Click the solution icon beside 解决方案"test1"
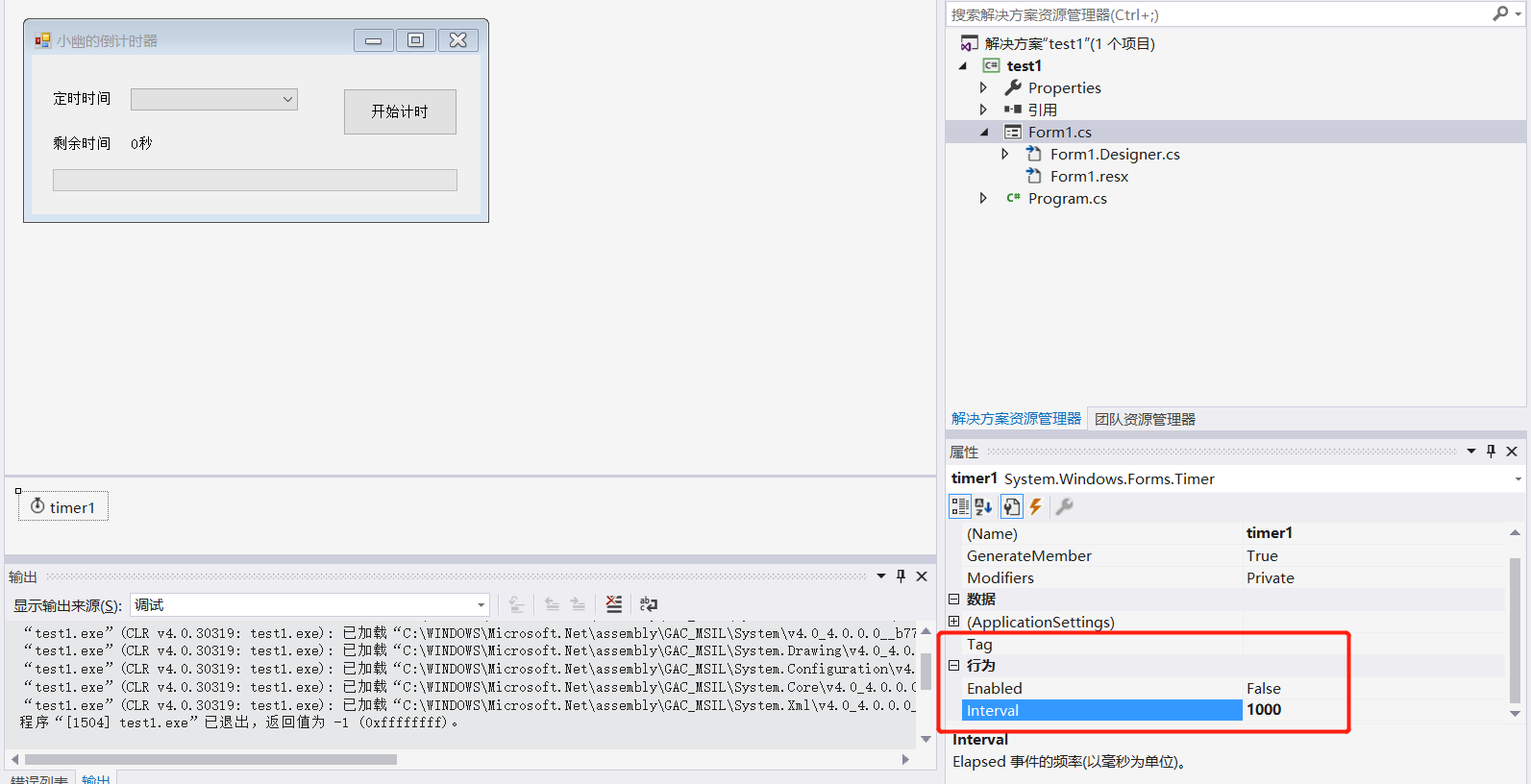Screen dimensions: 1531x784 tap(969, 43)
